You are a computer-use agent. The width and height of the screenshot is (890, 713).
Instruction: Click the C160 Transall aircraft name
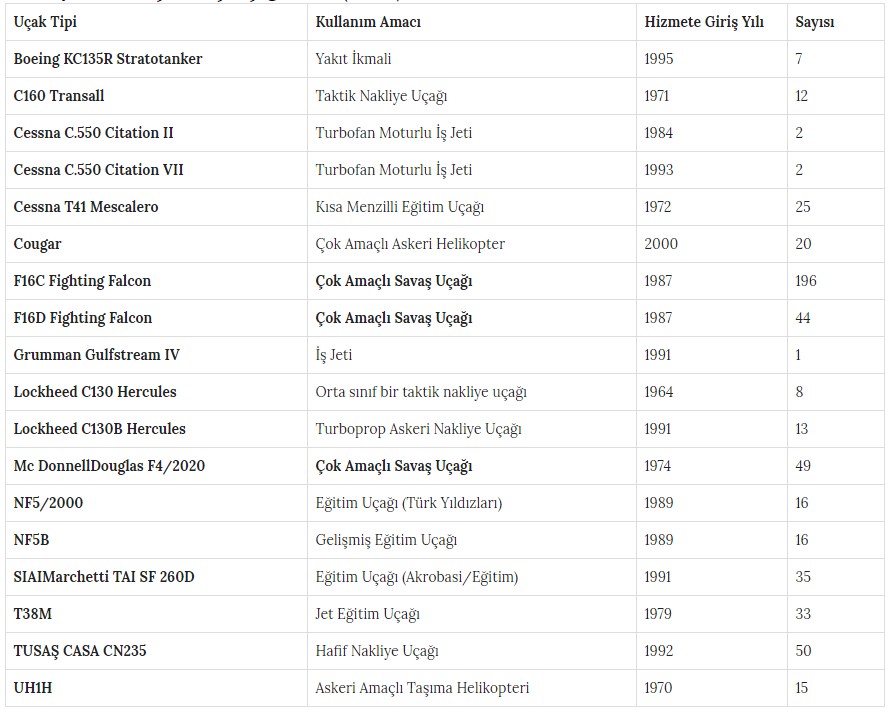[59, 96]
